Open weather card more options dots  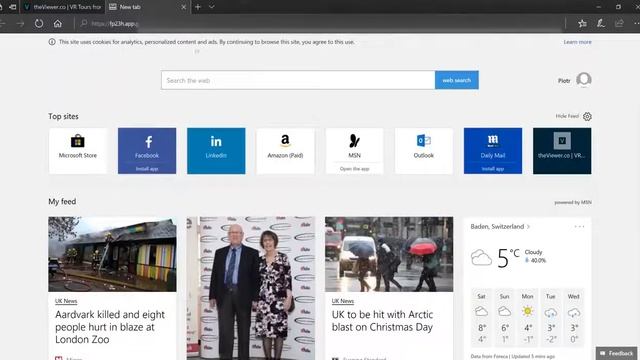click(579, 227)
